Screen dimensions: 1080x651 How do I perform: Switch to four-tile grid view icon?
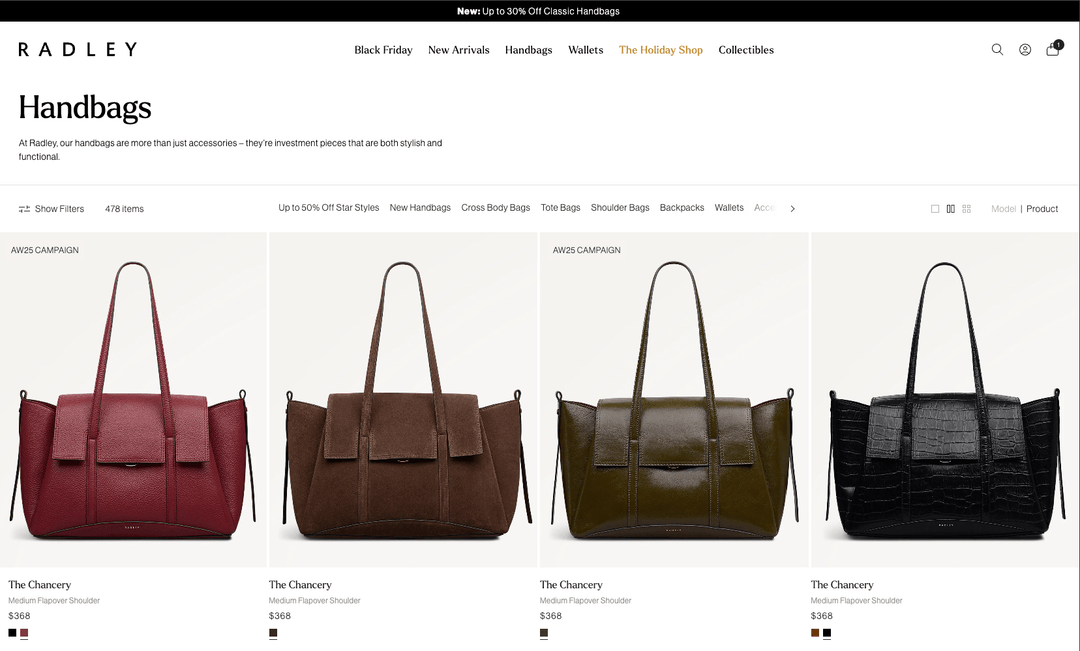966,209
